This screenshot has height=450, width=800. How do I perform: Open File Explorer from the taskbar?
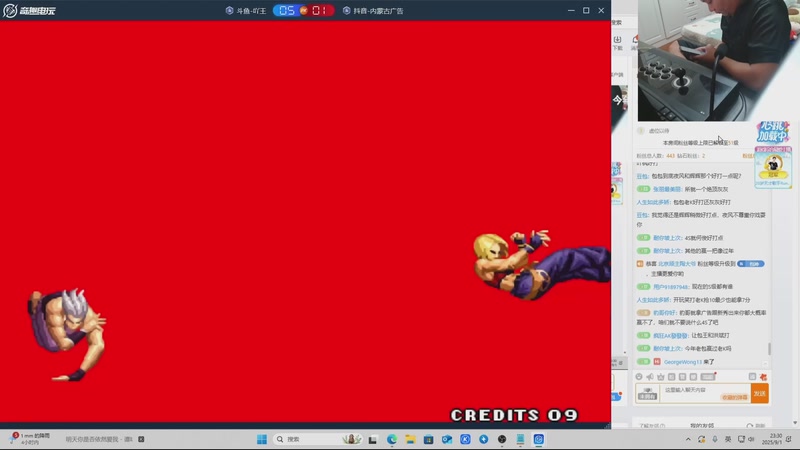click(x=410, y=439)
